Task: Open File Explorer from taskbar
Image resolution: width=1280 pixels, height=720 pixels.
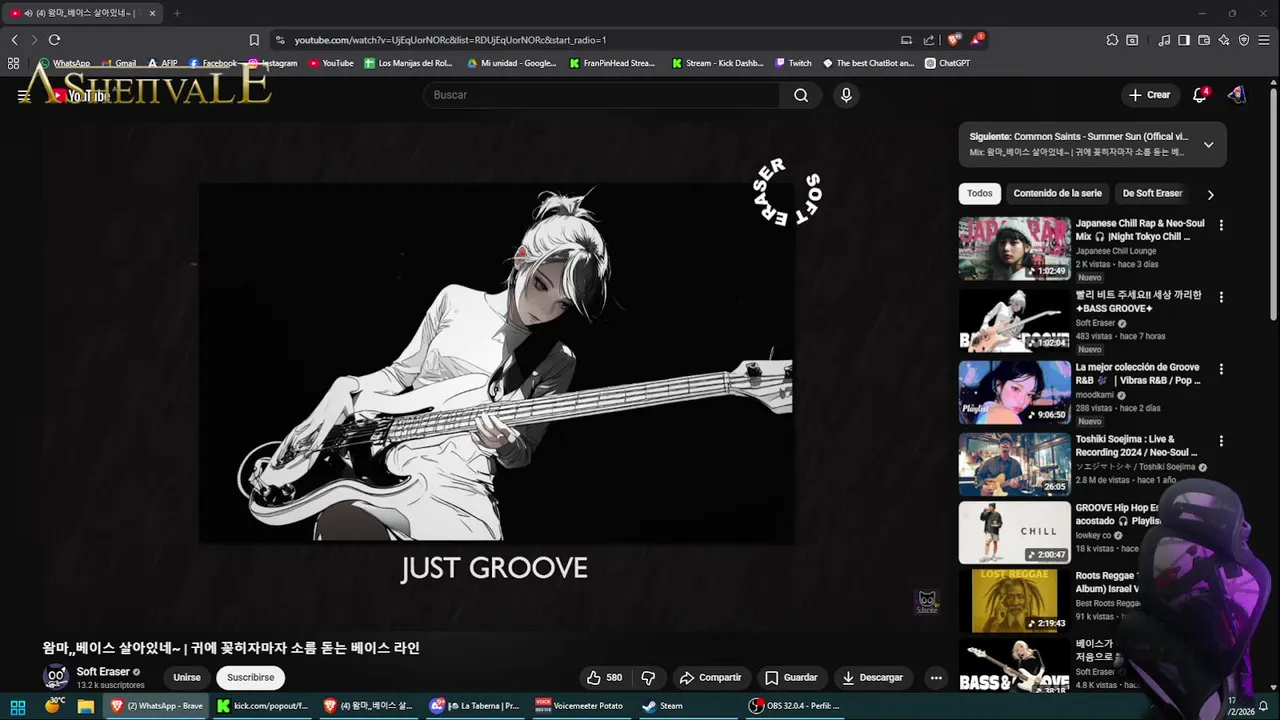Action: (86, 706)
